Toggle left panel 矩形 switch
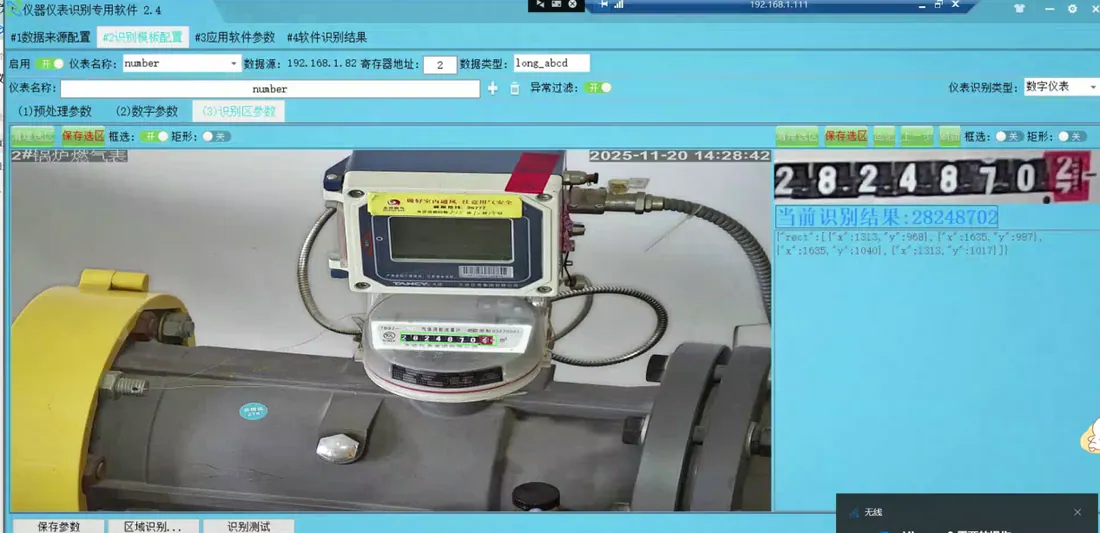 click(x=216, y=136)
